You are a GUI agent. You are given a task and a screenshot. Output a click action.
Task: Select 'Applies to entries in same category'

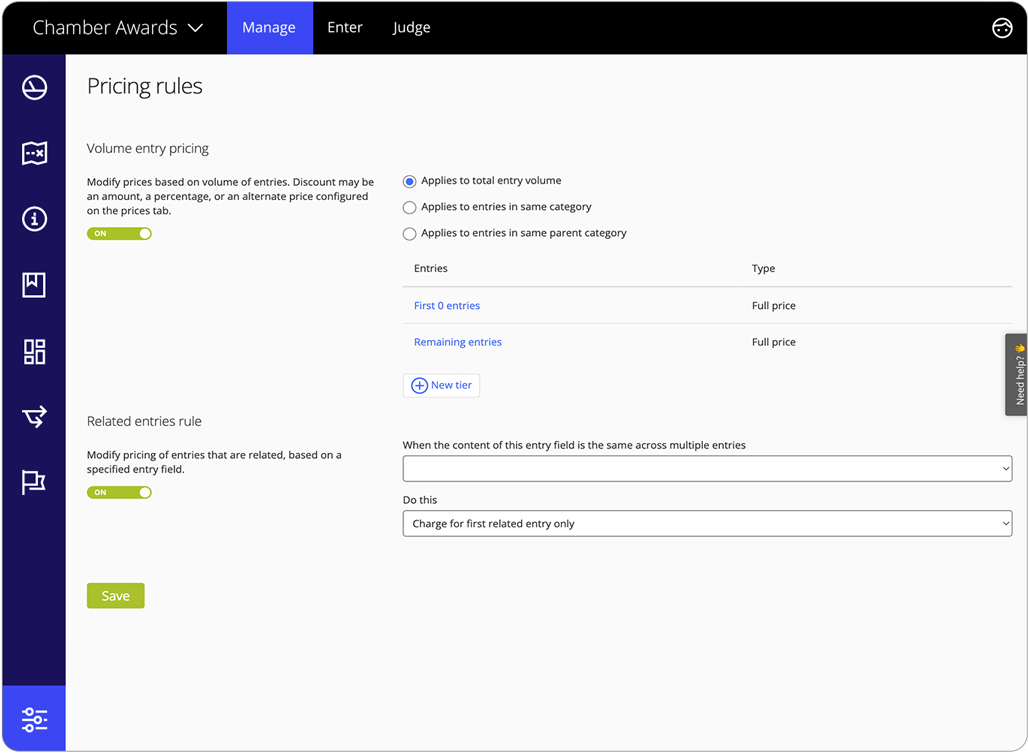409,207
